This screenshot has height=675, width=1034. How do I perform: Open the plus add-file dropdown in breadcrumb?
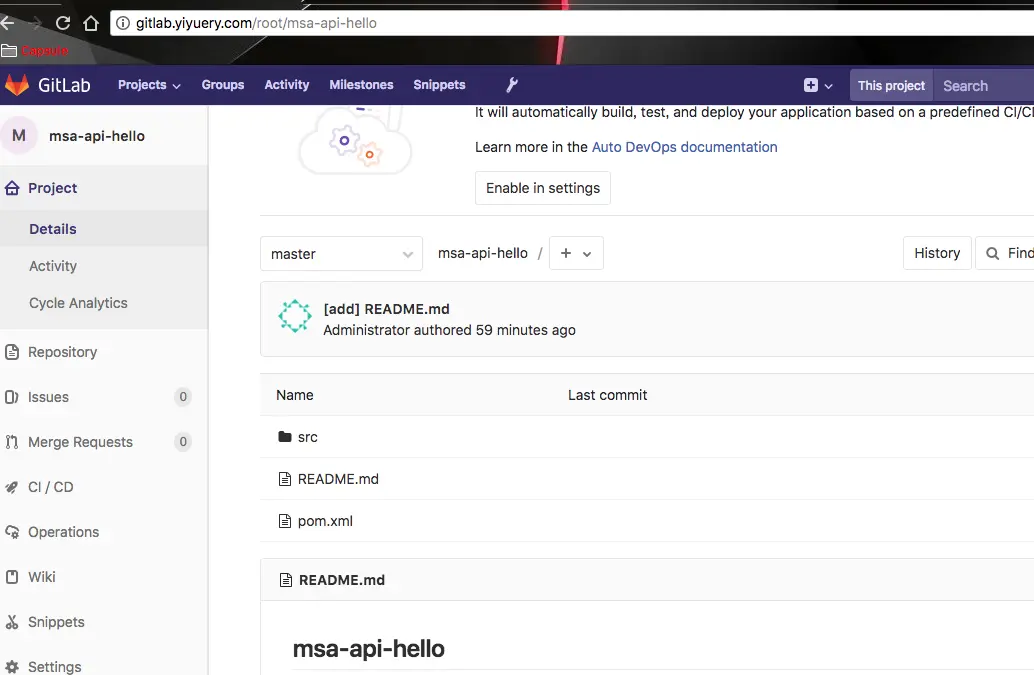(576, 253)
